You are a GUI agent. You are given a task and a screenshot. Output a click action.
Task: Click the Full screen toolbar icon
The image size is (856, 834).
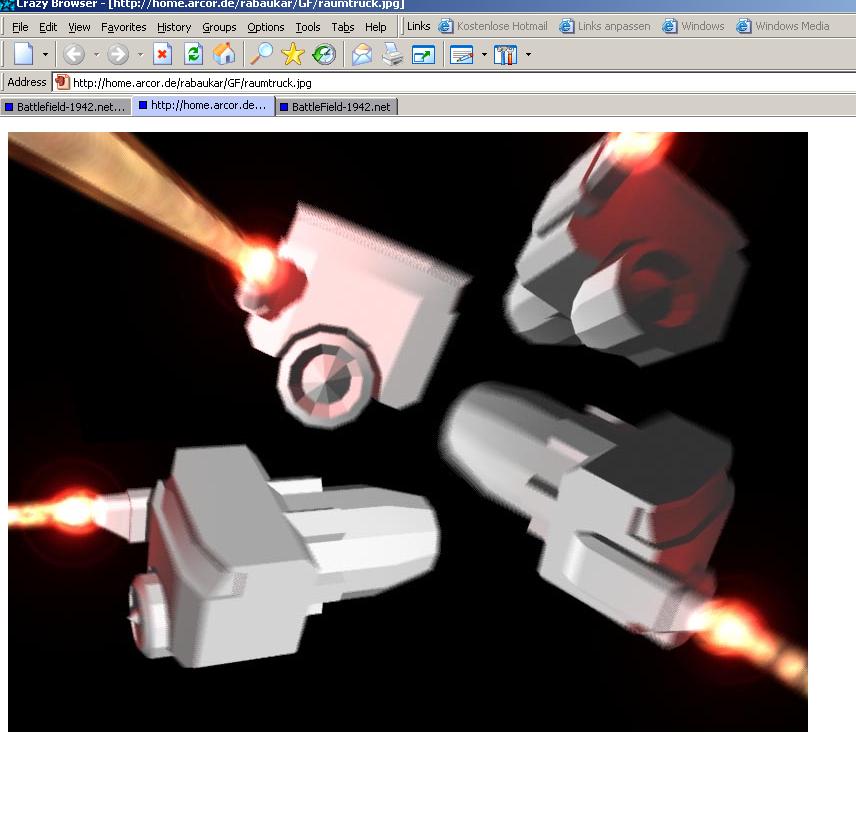pos(424,54)
